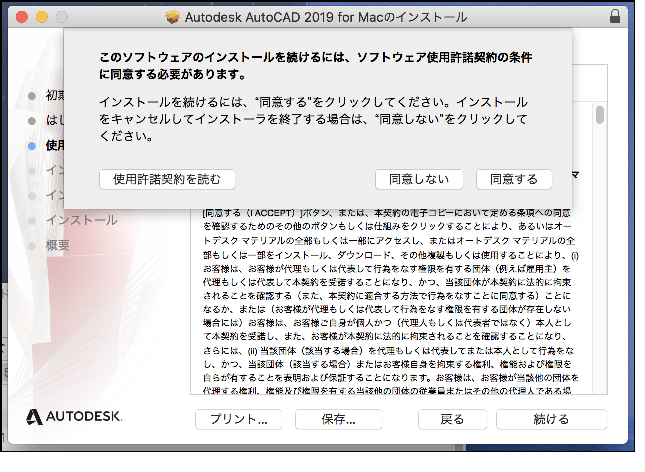Click the license agreement text area
645x472 pixels.
[391, 302]
